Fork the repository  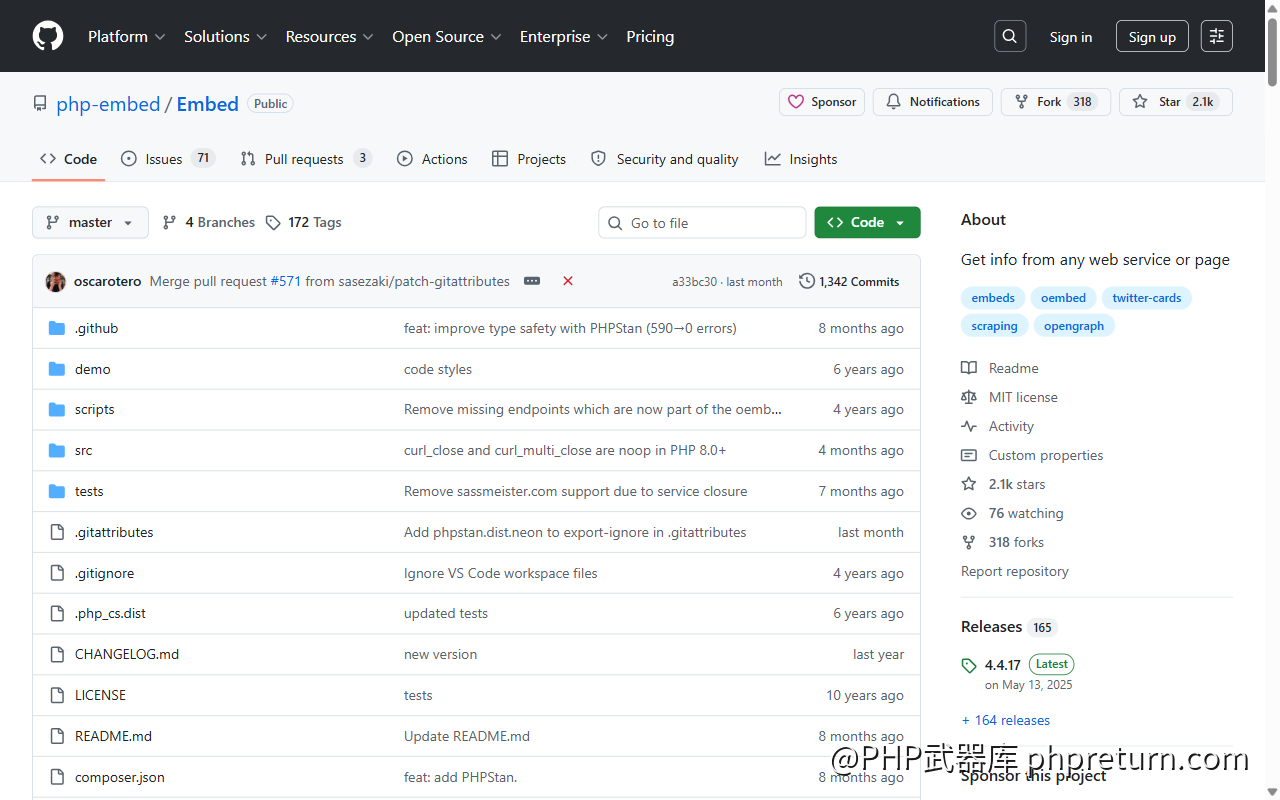point(1056,102)
